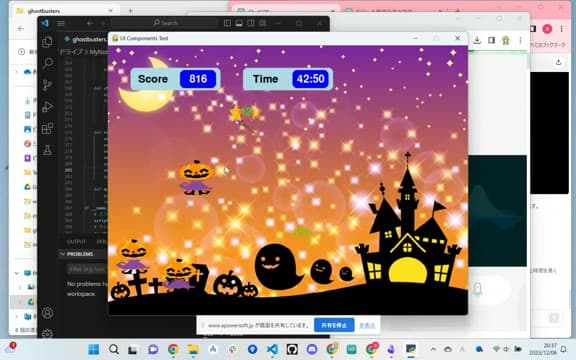
Task: Open the VS Code Run and Debug view
Action: pyautogui.click(x=47, y=107)
